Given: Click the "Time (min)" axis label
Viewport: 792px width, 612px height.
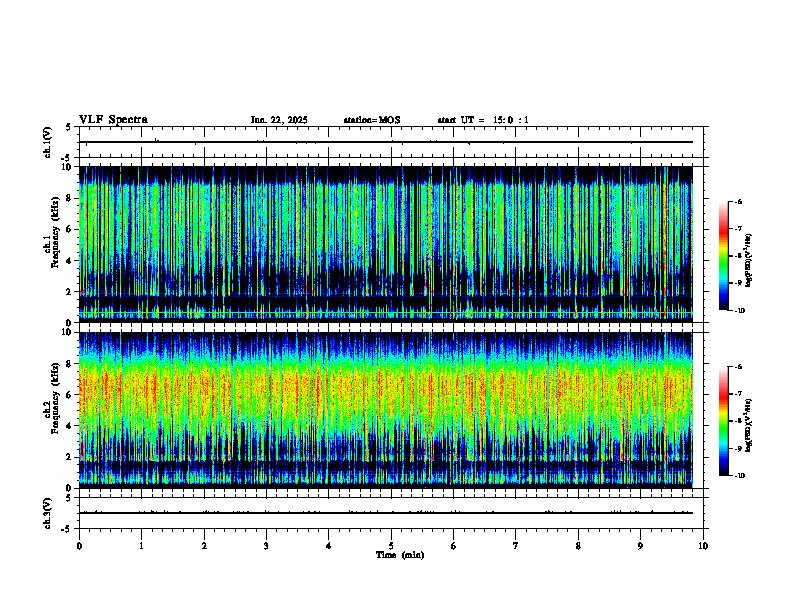Looking at the screenshot, I should coord(400,555).
